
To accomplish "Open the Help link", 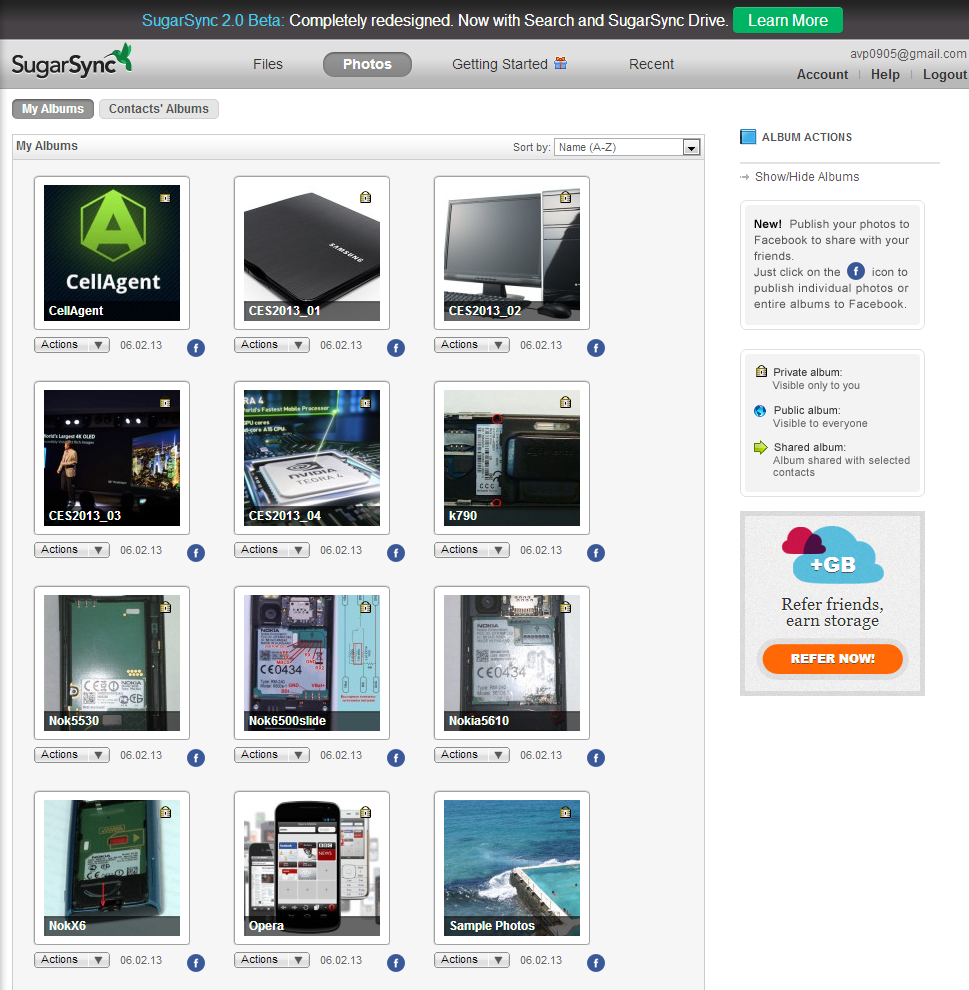I will (x=885, y=75).
